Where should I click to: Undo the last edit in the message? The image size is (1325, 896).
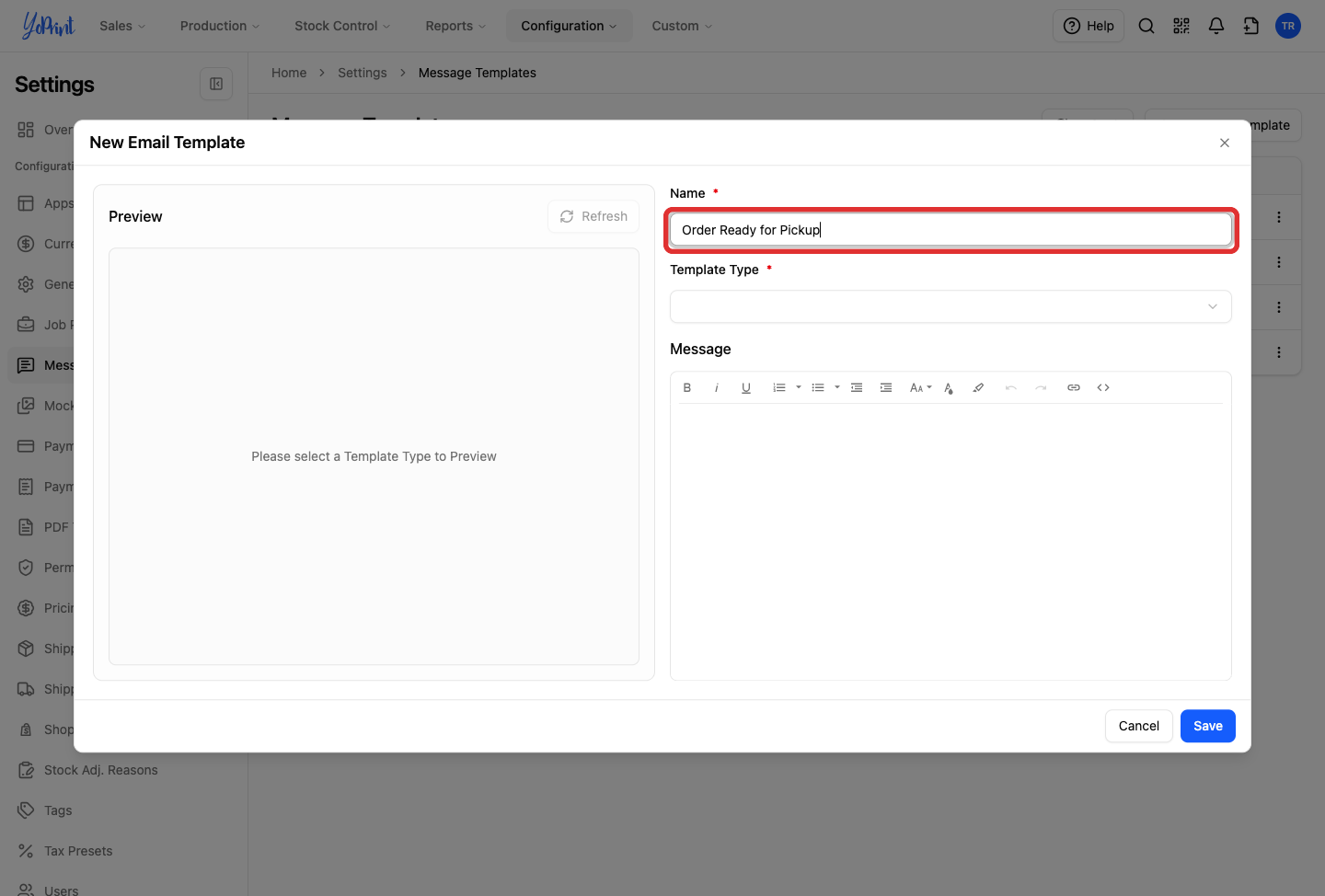click(1011, 388)
